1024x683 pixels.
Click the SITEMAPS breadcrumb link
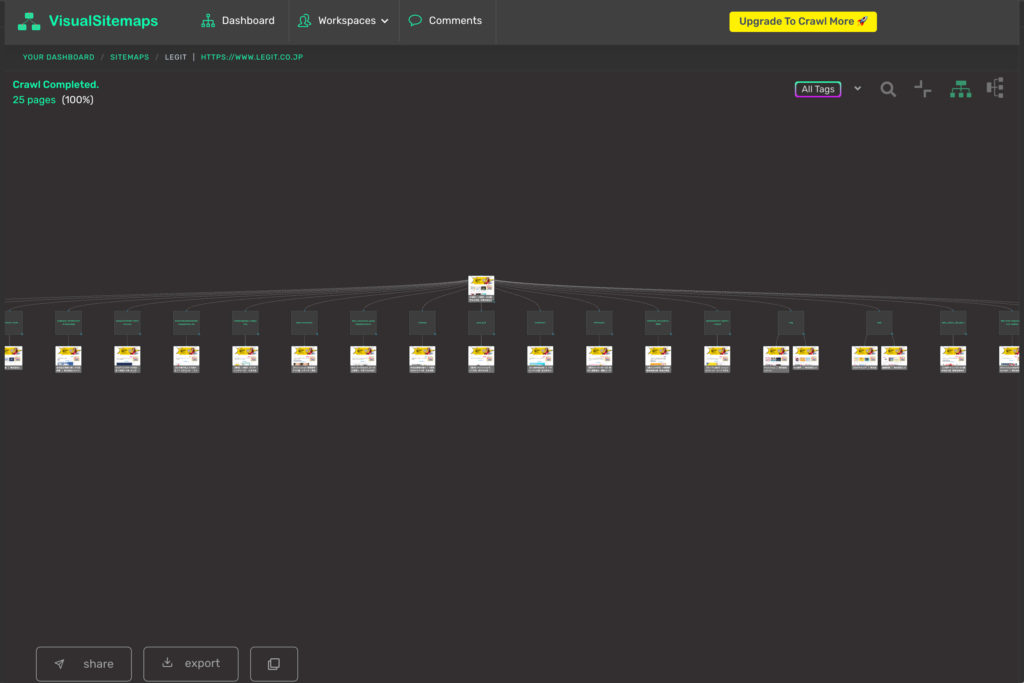point(129,58)
